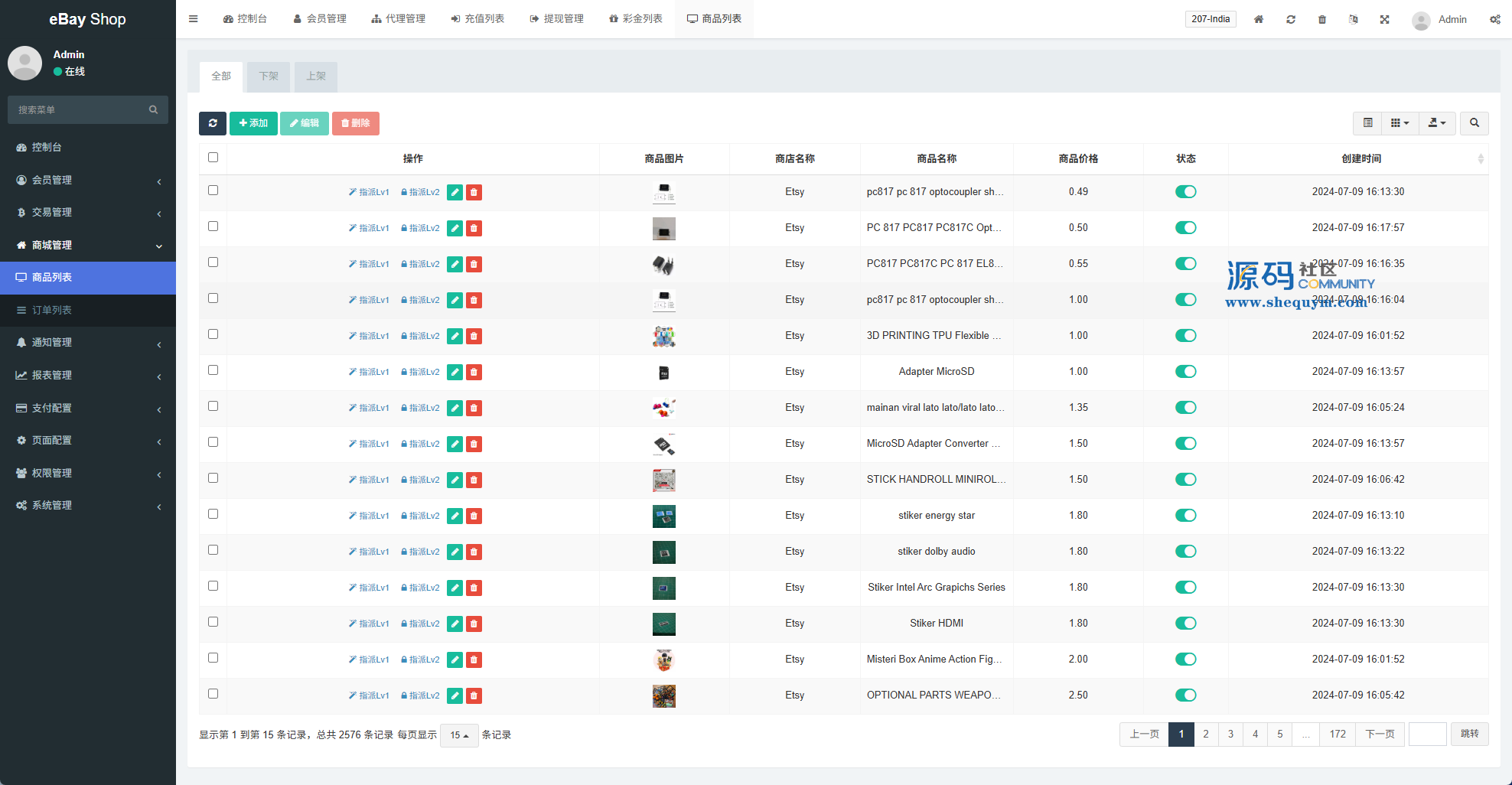Open the columns grid dropdown

point(1400,123)
